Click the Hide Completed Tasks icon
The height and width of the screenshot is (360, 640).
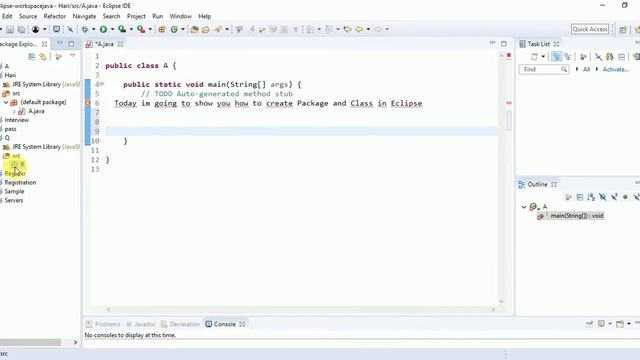pyautogui.click(x=598, y=57)
